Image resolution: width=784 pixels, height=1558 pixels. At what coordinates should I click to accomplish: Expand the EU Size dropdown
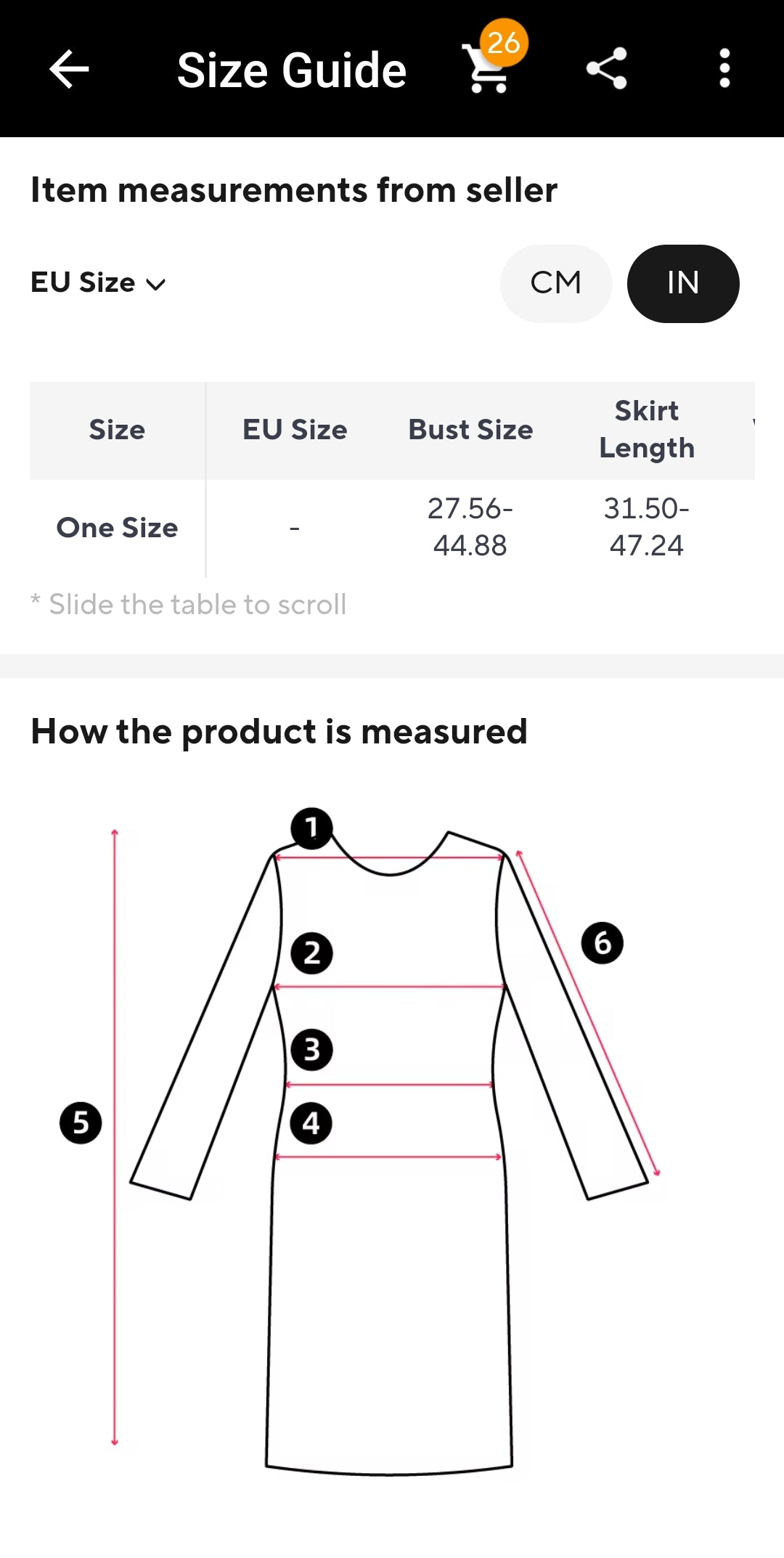pyautogui.click(x=99, y=283)
